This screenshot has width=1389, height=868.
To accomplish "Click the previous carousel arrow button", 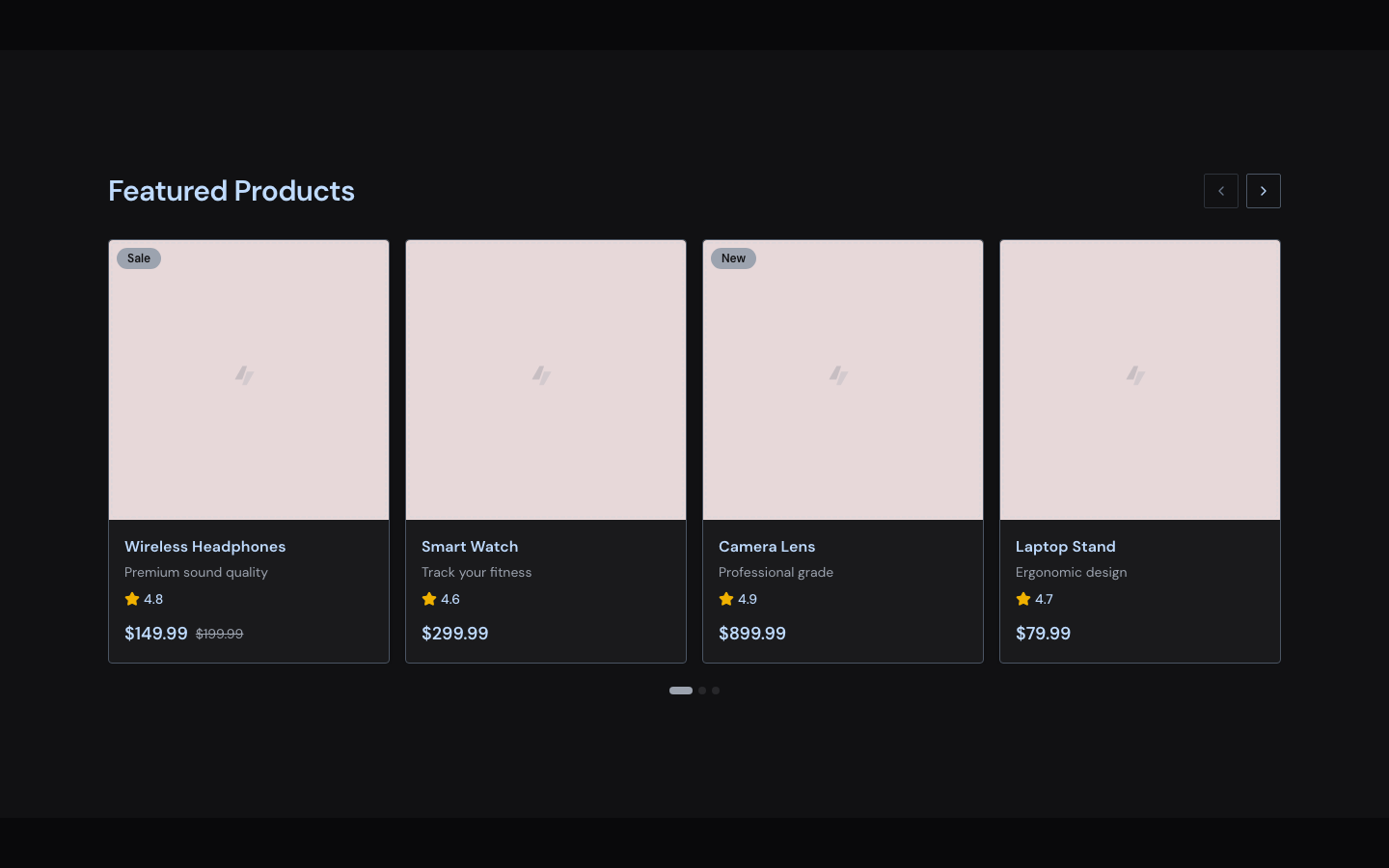I will tap(1220, 191).
